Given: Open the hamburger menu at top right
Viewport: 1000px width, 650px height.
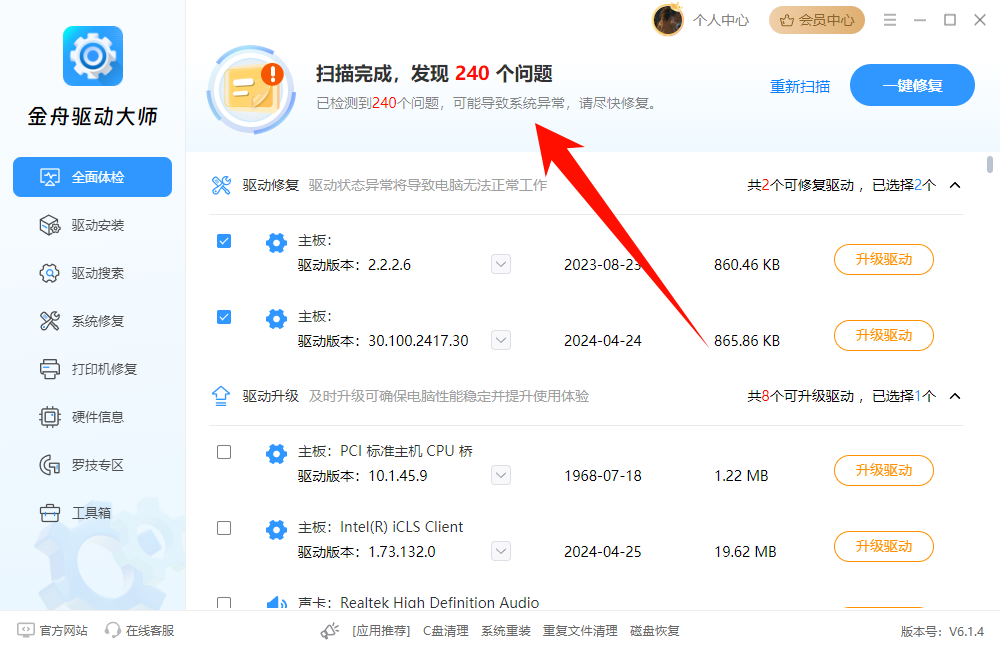Looking at the screenshot, I should coord(888,19).
